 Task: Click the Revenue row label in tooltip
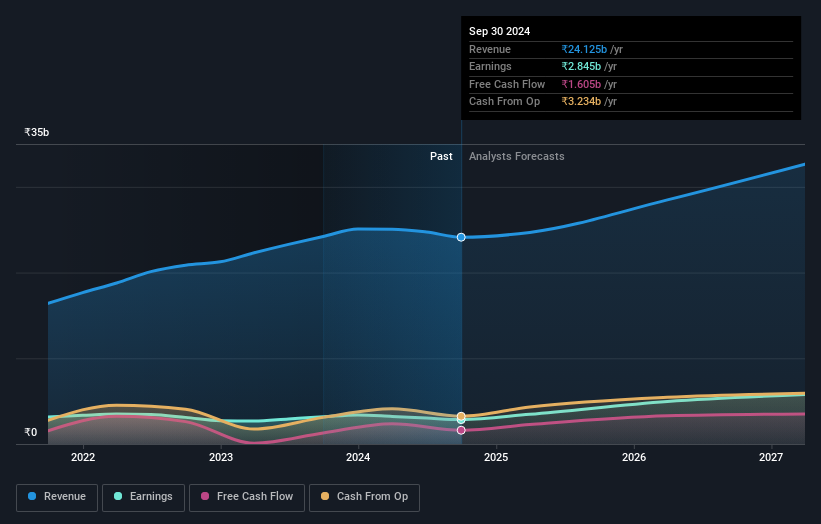point(490,49)
